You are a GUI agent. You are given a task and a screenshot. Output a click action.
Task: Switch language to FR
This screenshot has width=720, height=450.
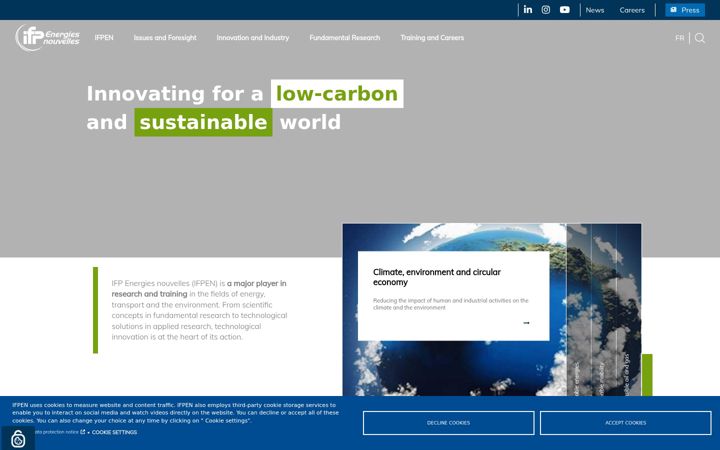pyautogui.click(x=680, y=38)
